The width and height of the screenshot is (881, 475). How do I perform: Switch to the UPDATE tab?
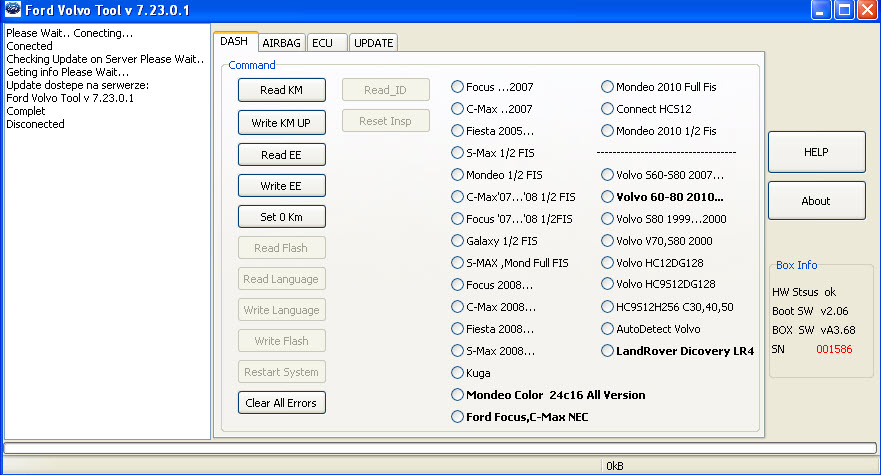coord(374,43)
